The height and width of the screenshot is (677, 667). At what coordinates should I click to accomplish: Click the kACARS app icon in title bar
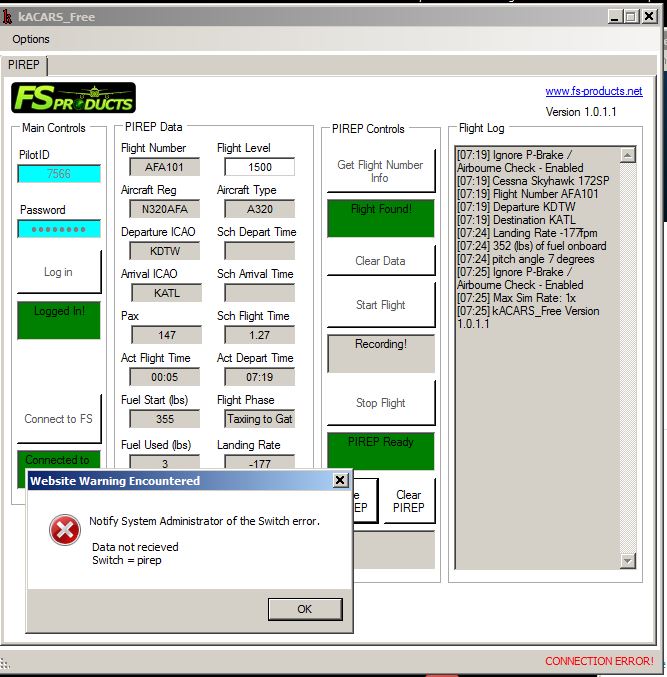click(x=7, y=17)
